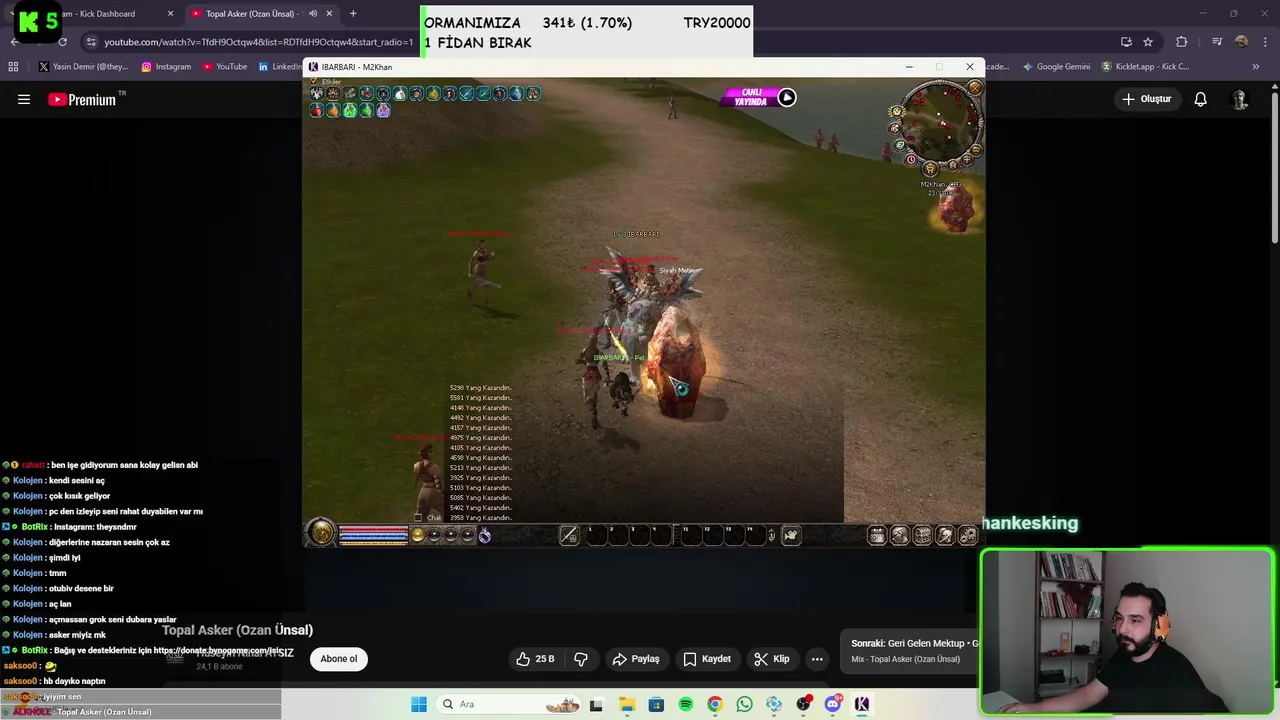
Task: Dislike the Topal Asker video
Action: (x=581, y=659)
